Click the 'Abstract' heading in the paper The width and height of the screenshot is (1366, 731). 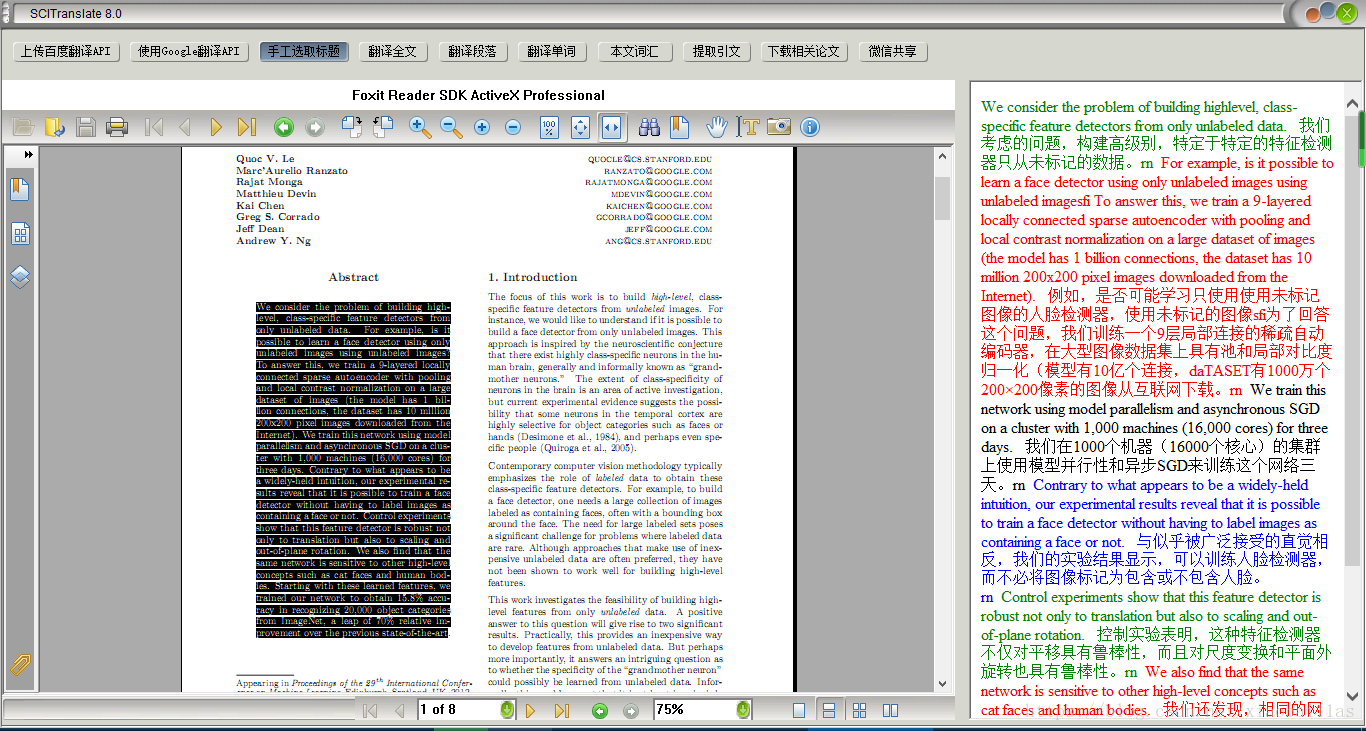353,277
